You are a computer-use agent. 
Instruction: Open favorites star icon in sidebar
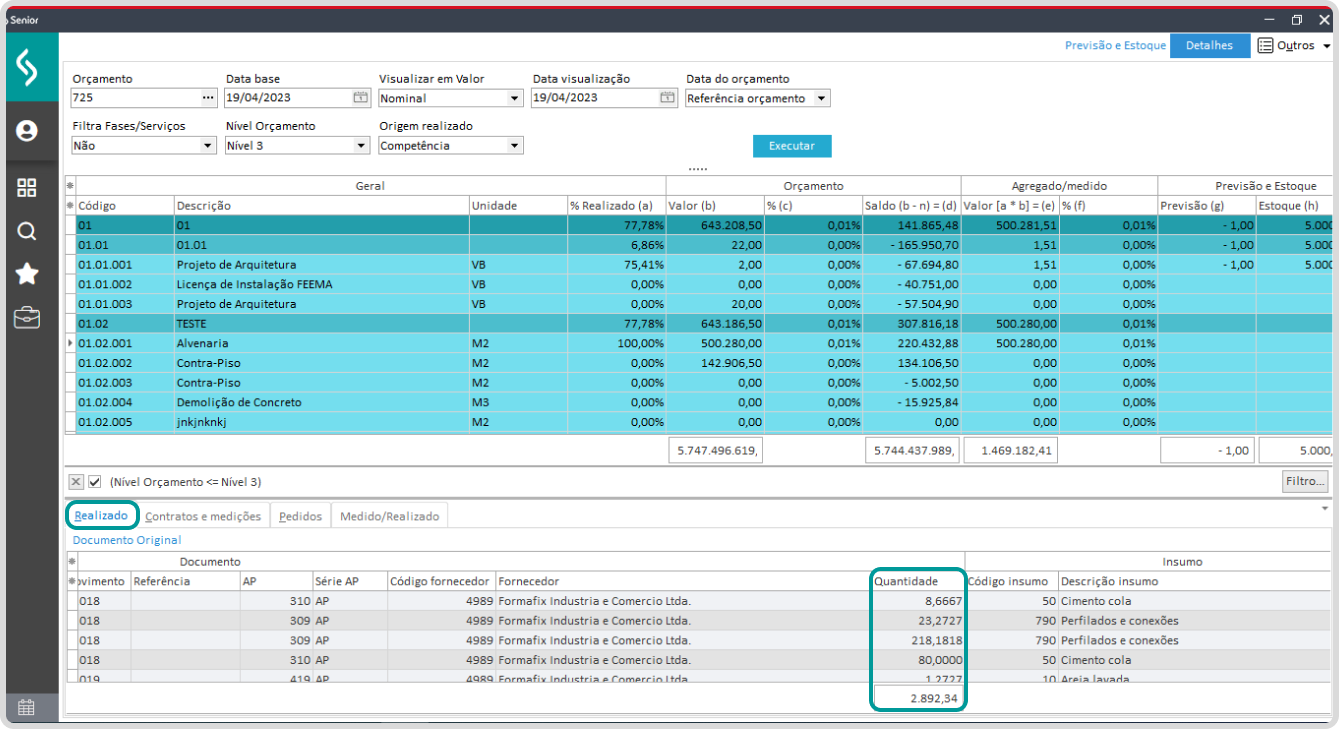pos(27,274)
